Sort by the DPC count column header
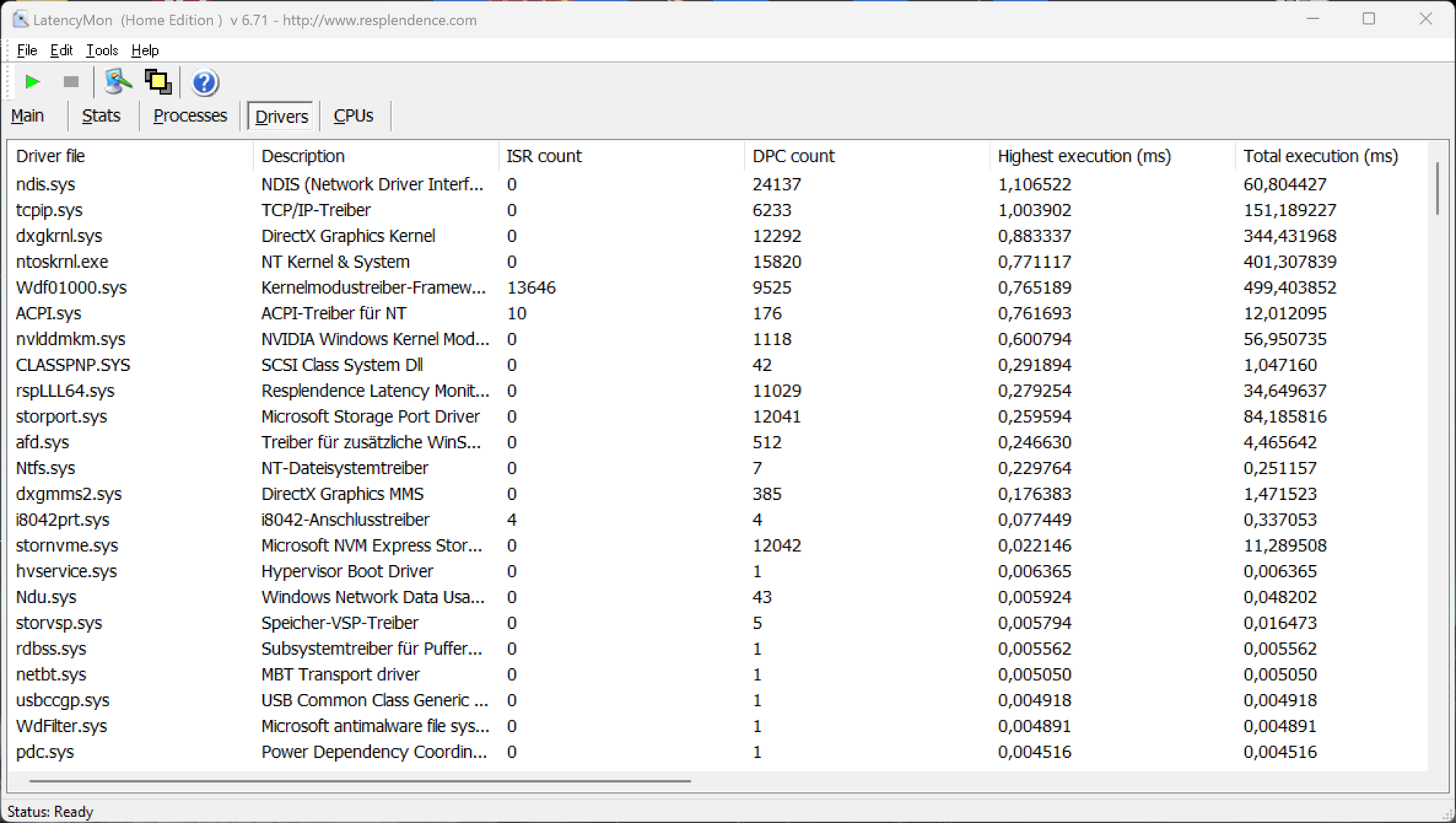This screenshot has height=823, width=1456. click(x=793, y=156)
